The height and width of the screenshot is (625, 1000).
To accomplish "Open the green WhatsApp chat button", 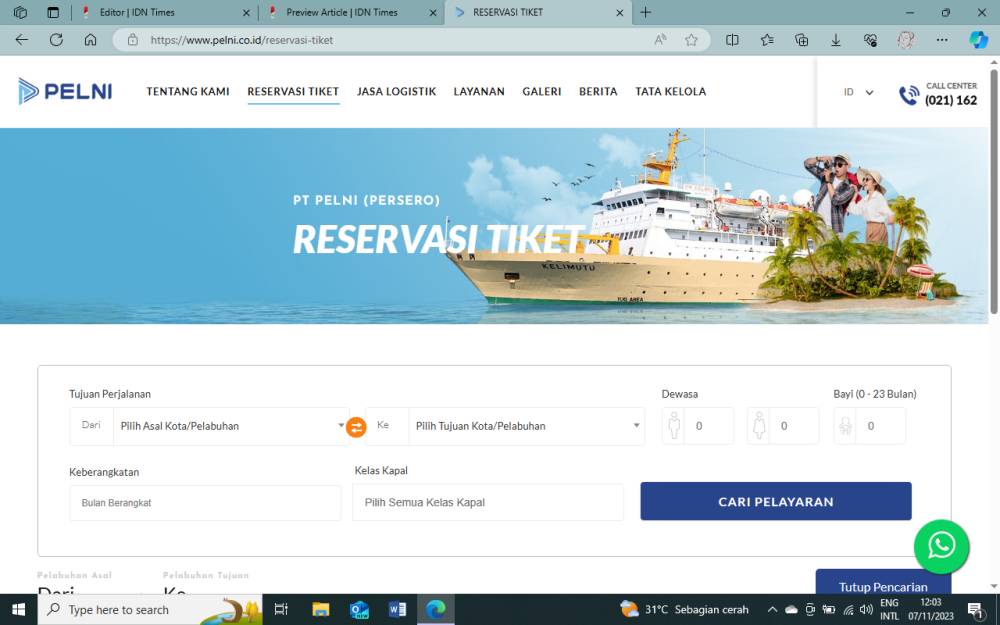I will pos(941,546).
